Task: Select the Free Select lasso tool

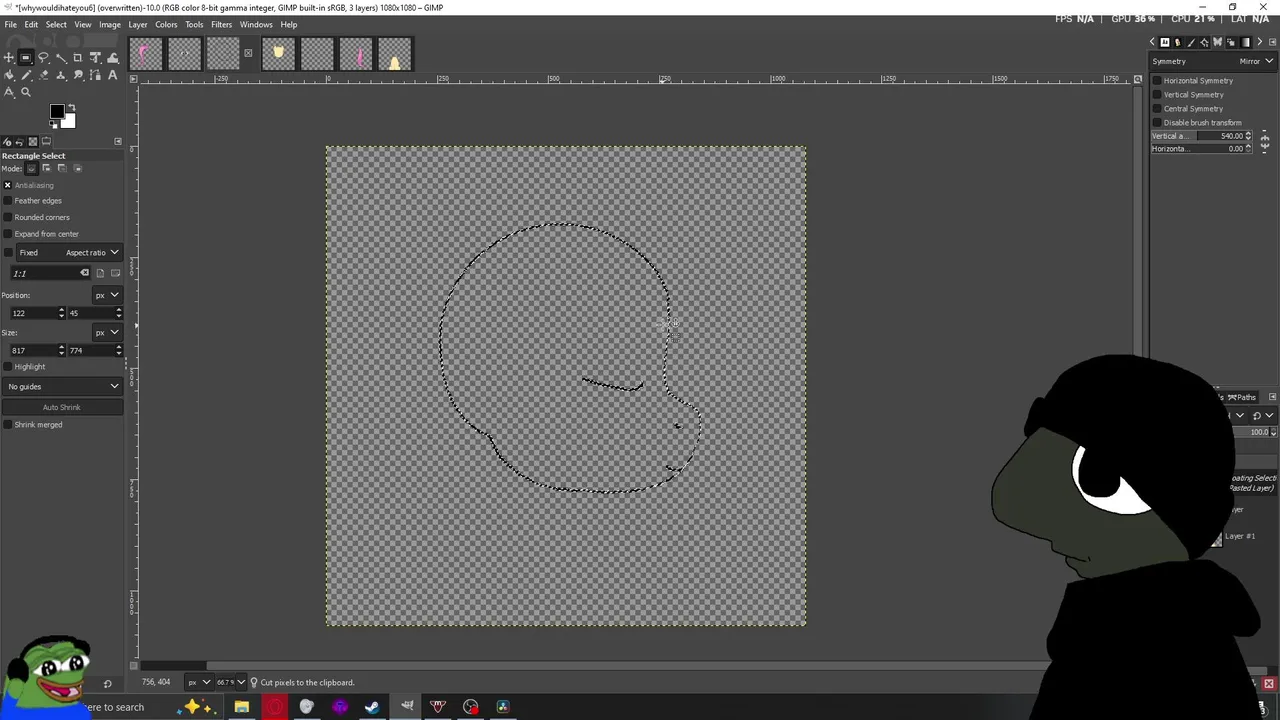Action: click(43, 58)
